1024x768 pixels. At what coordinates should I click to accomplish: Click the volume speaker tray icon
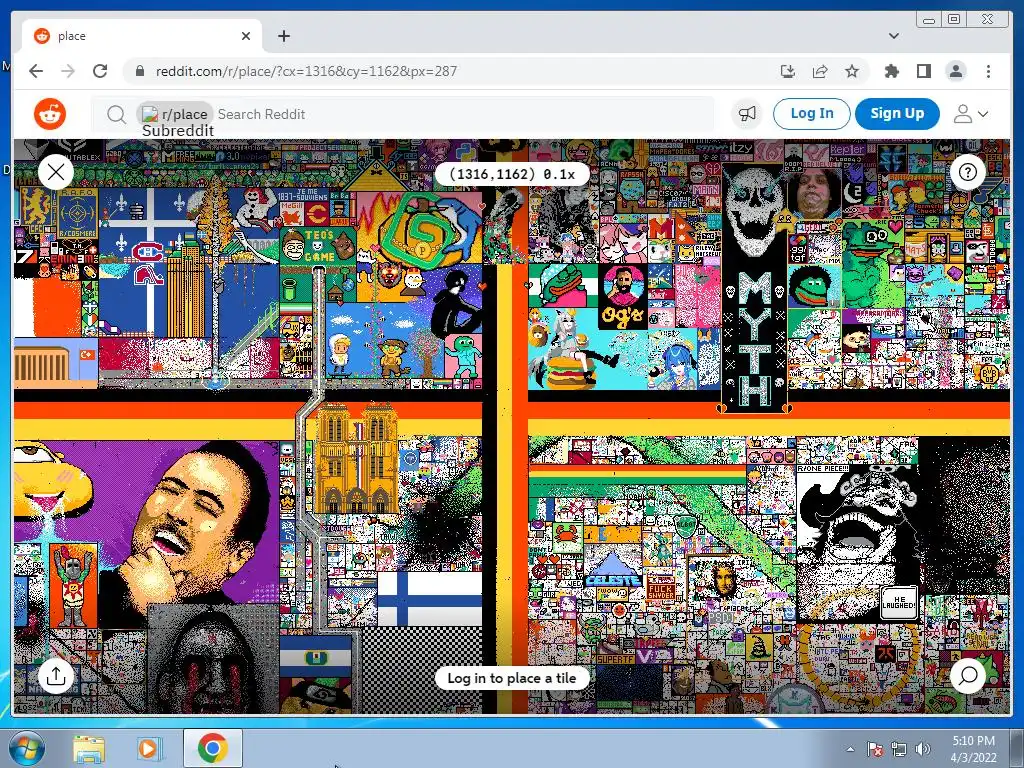point(923,750)
